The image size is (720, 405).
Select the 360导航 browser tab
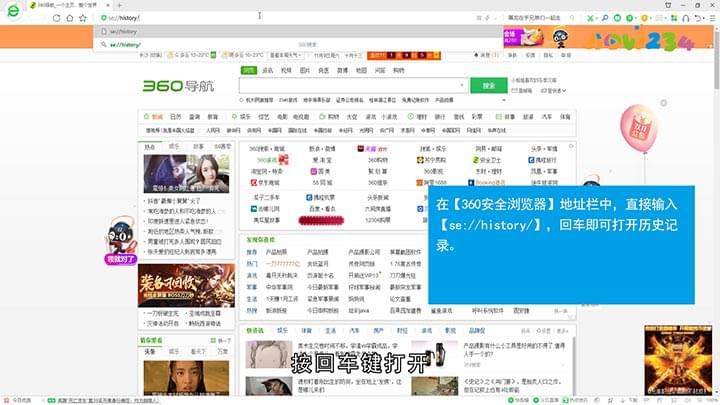click(x=68, y=6)
